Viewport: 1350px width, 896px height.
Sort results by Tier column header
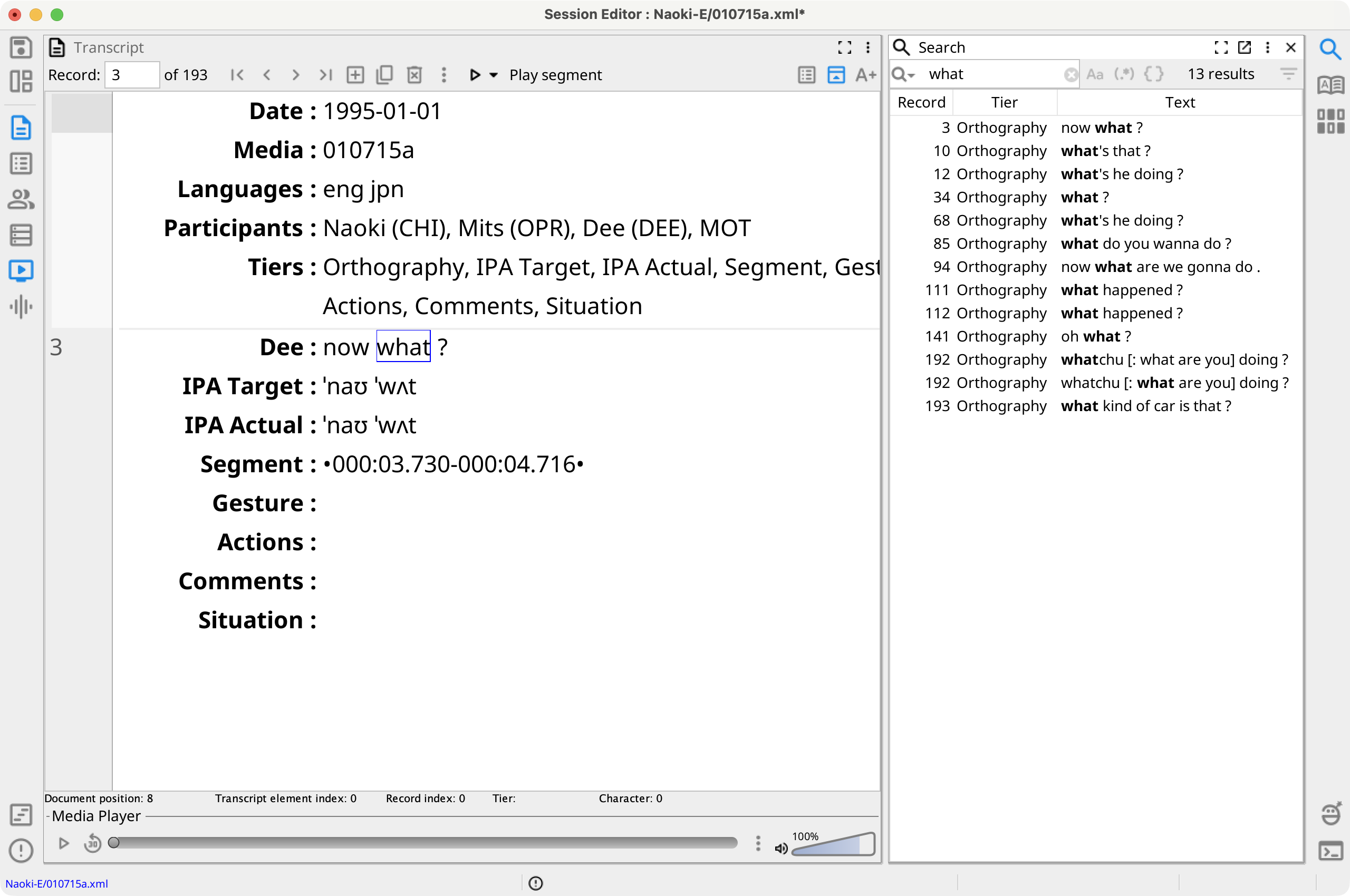point(1005,102)
